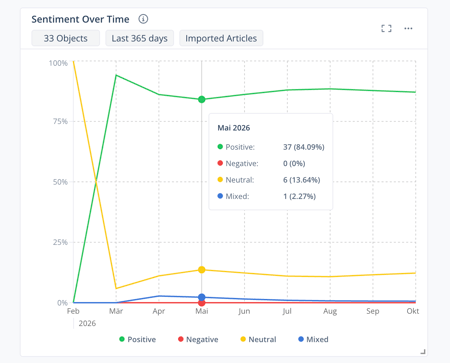Click the red Negative data point at Mai
The image size is (450, 363).
click(202, 303)
